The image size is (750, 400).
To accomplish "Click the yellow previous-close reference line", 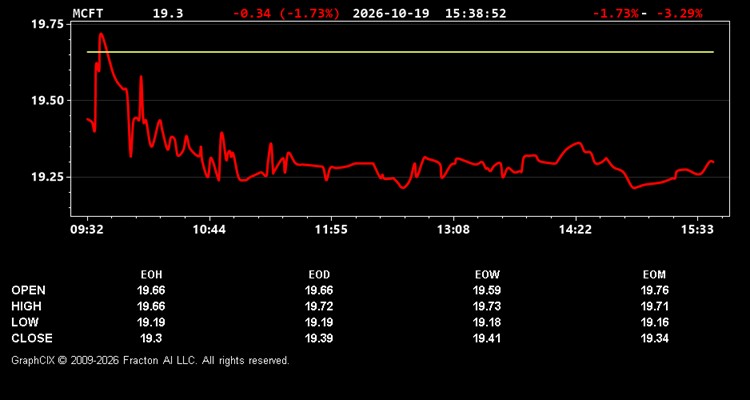I will pyautogui.click(x=400, y=52).
